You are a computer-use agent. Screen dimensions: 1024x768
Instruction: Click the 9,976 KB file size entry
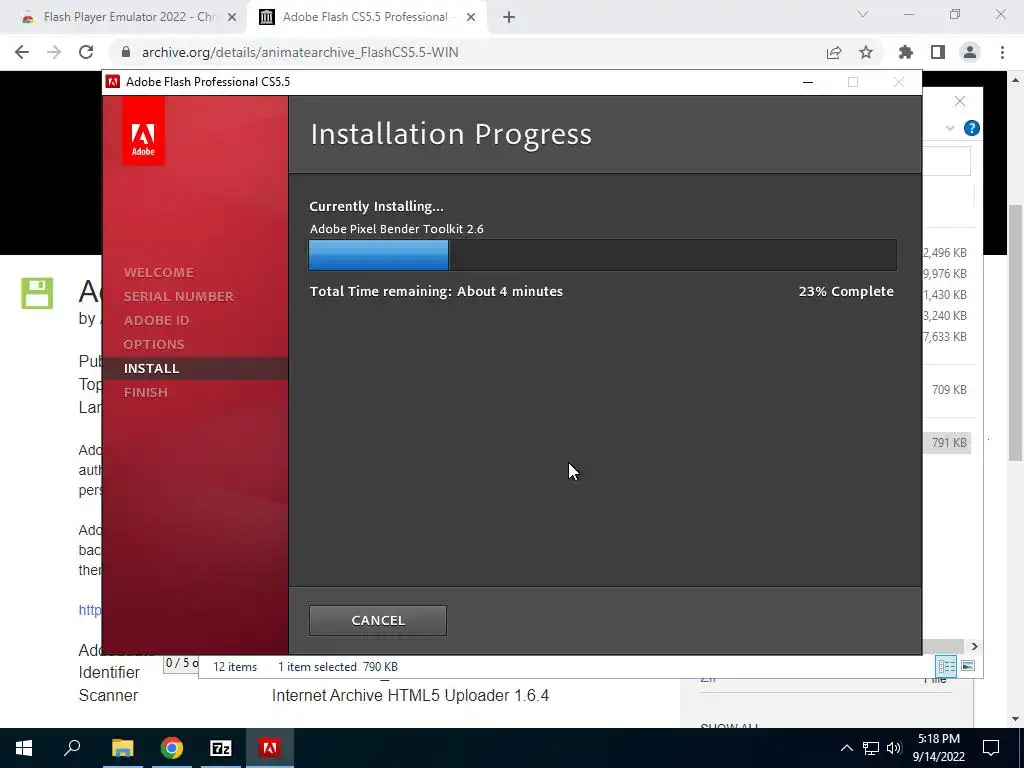point(945,274)
